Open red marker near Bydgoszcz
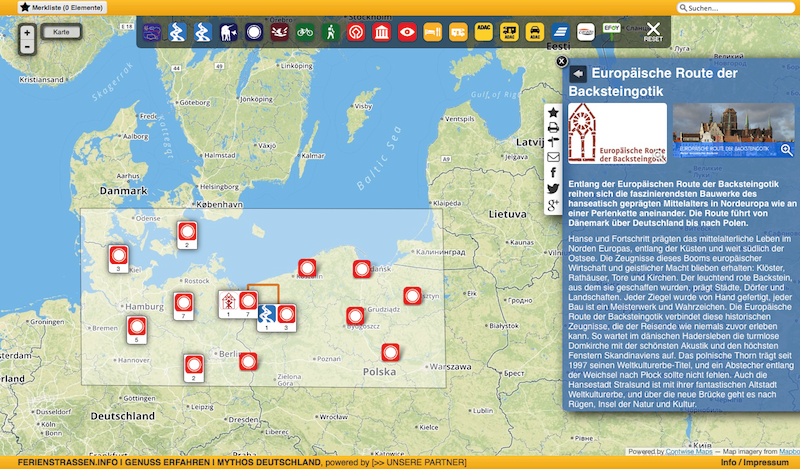Image resolution: width=800 pixels, height=469 pixels. pyautogui.click(x=355, y=316)
